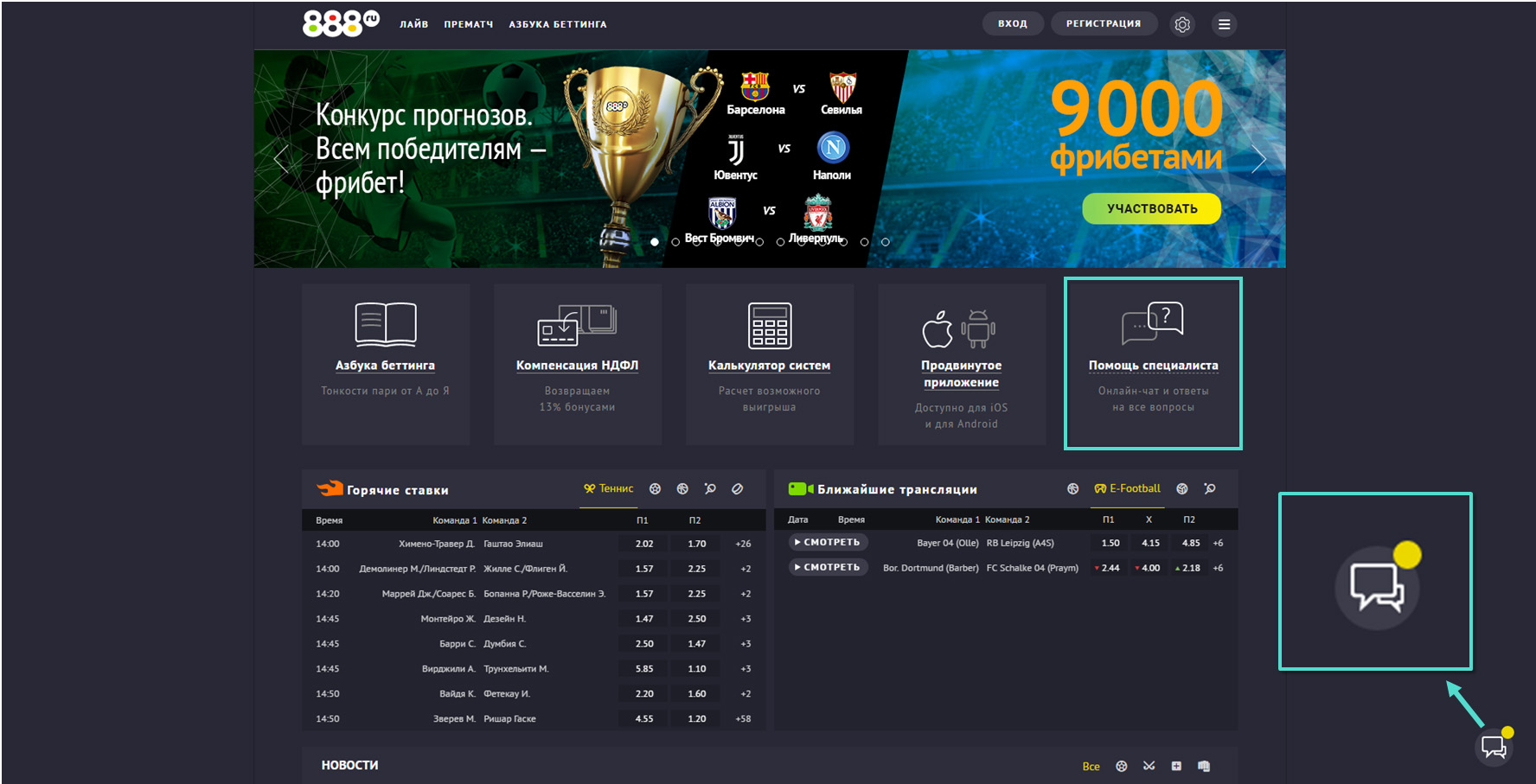
Task: Switch to the Теннис tab
Action: click(x=608, y=489)
